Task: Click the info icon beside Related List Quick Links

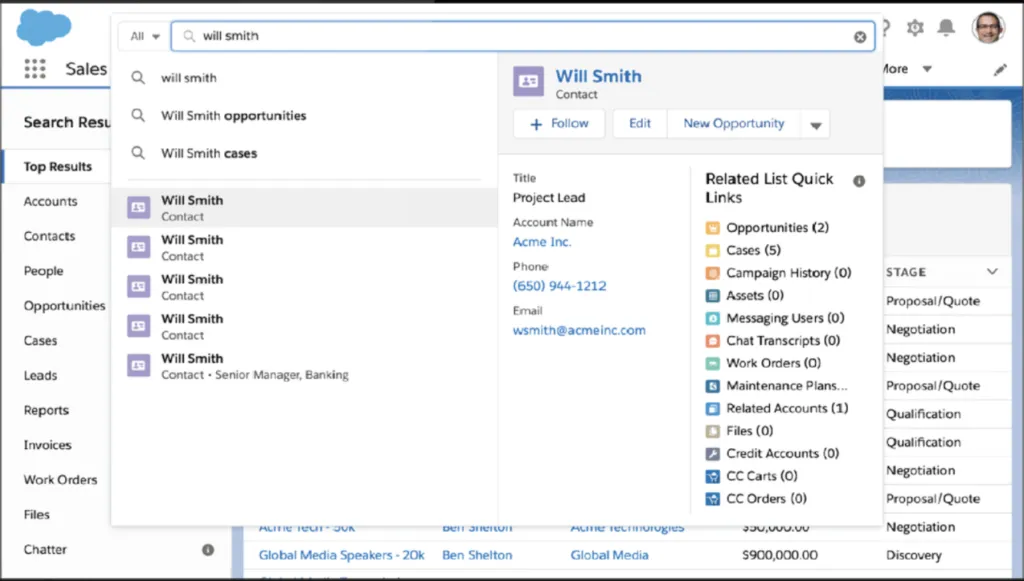Action: (x=859, y=181)
